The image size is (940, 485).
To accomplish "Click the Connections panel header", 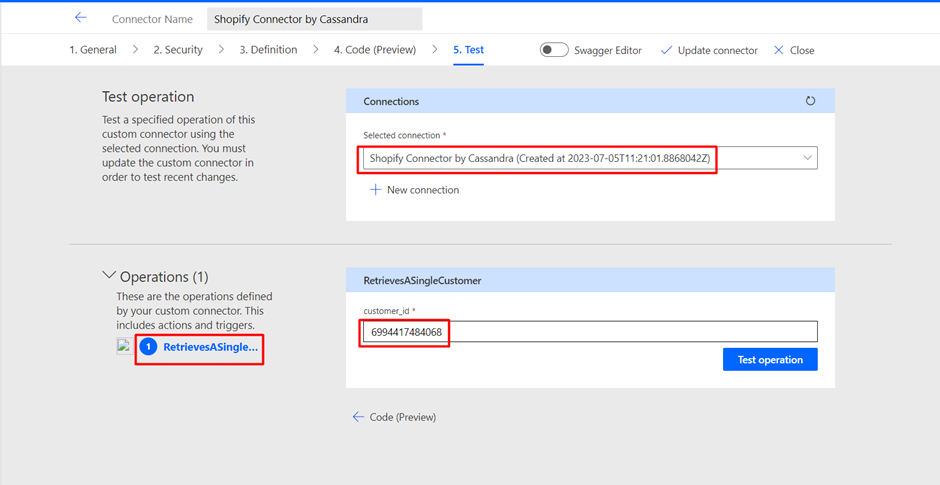I will [x=590, y=101].
